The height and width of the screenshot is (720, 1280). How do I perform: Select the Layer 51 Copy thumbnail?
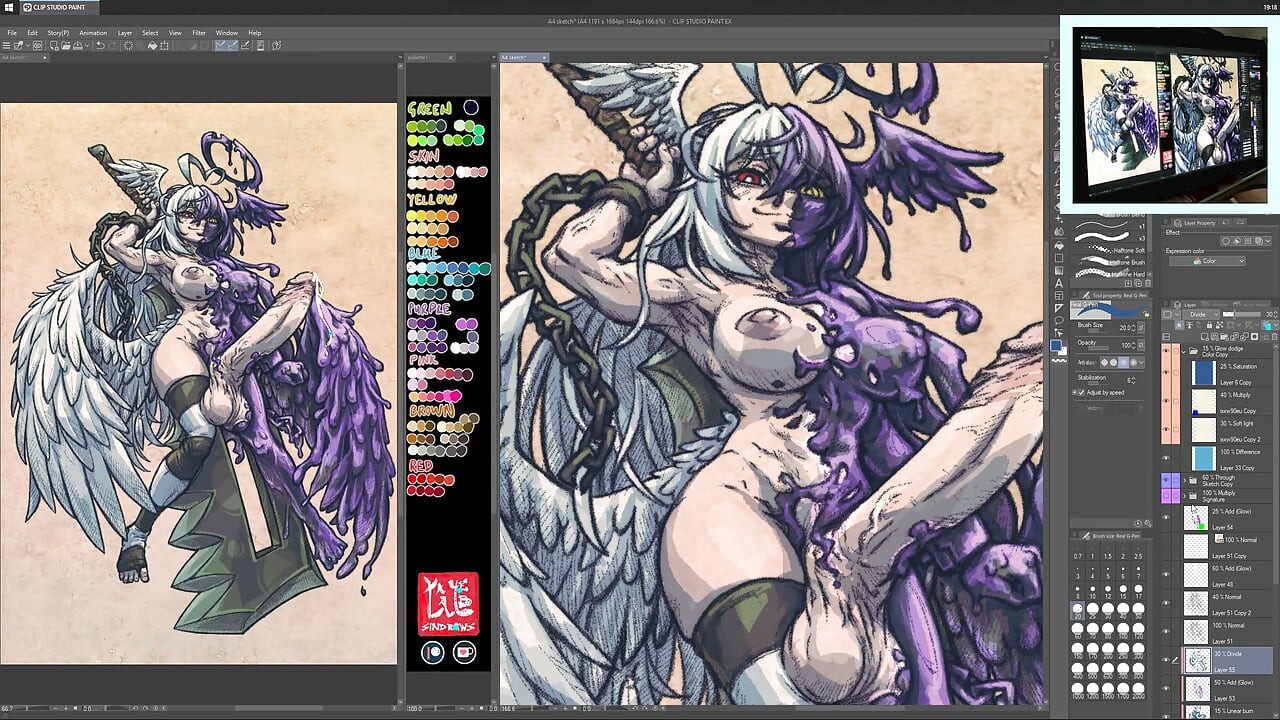pos(1196,546)
